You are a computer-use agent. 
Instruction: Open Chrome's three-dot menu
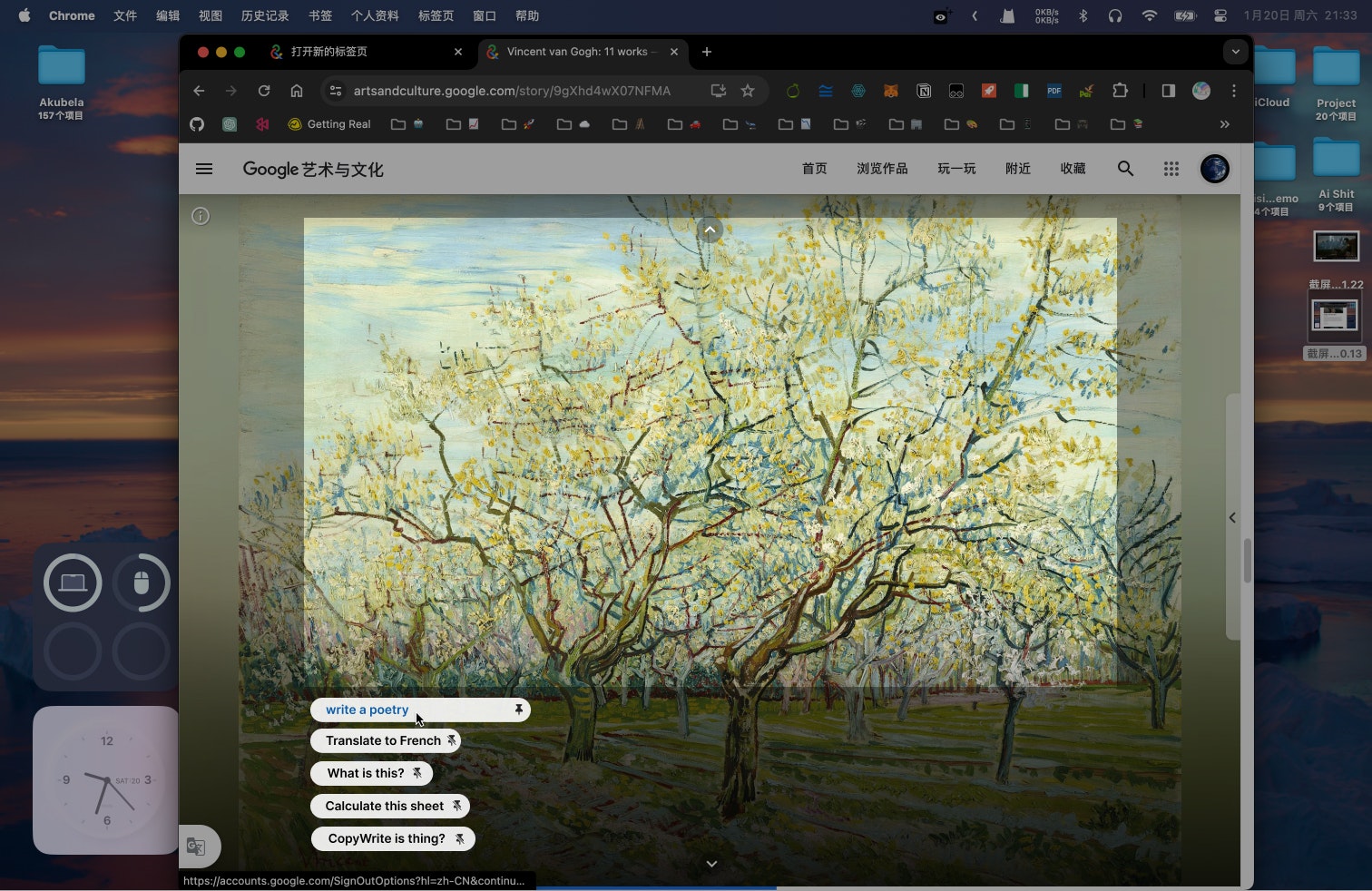click(x=1234, y=91)
